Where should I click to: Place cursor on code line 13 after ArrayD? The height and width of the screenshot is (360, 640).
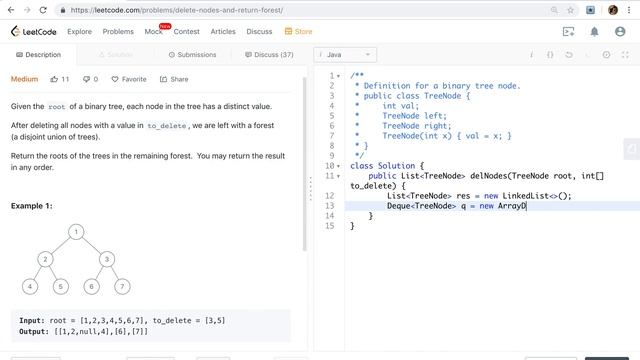(x=527, y=206)
